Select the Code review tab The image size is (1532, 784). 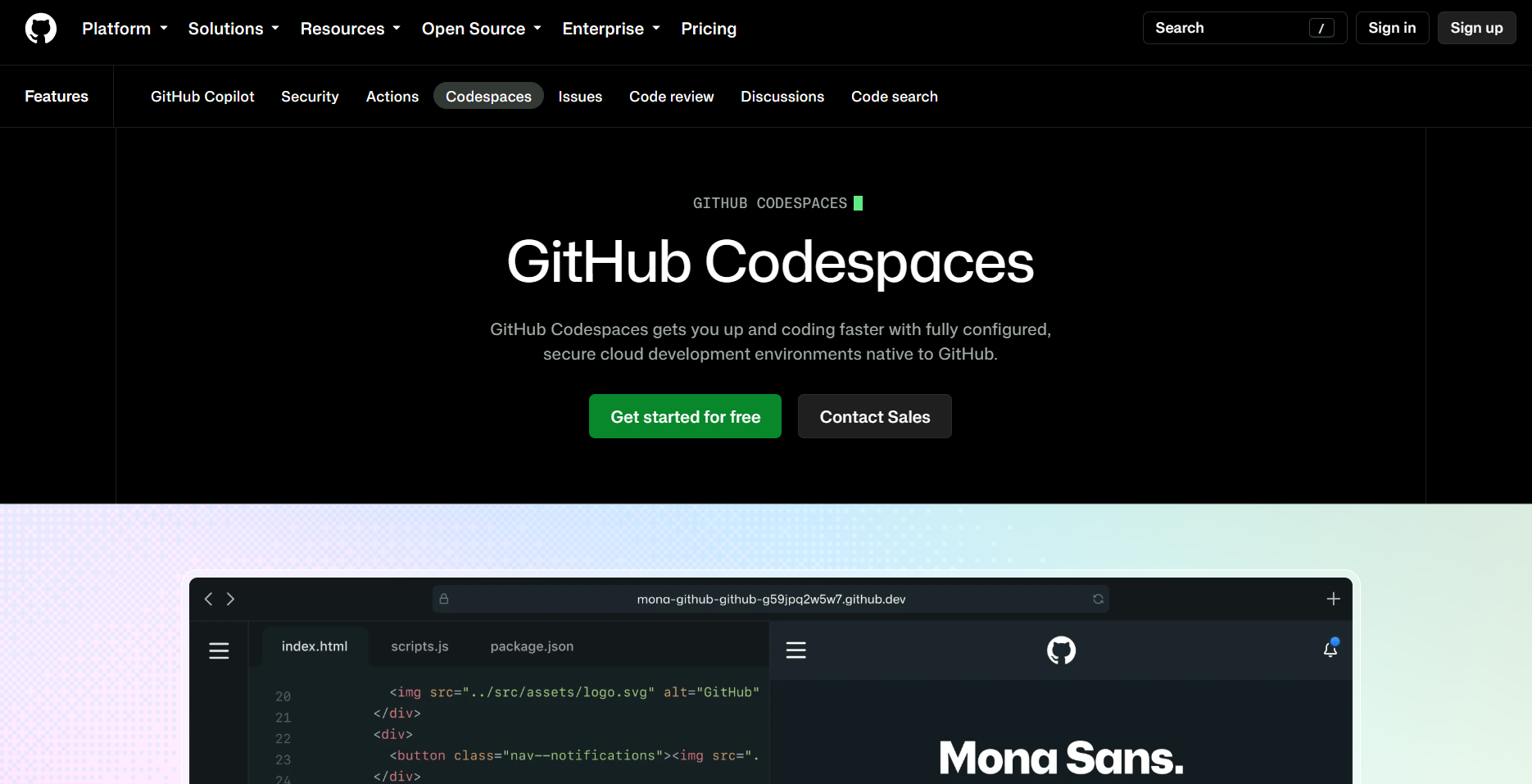(x=672, y=97)
